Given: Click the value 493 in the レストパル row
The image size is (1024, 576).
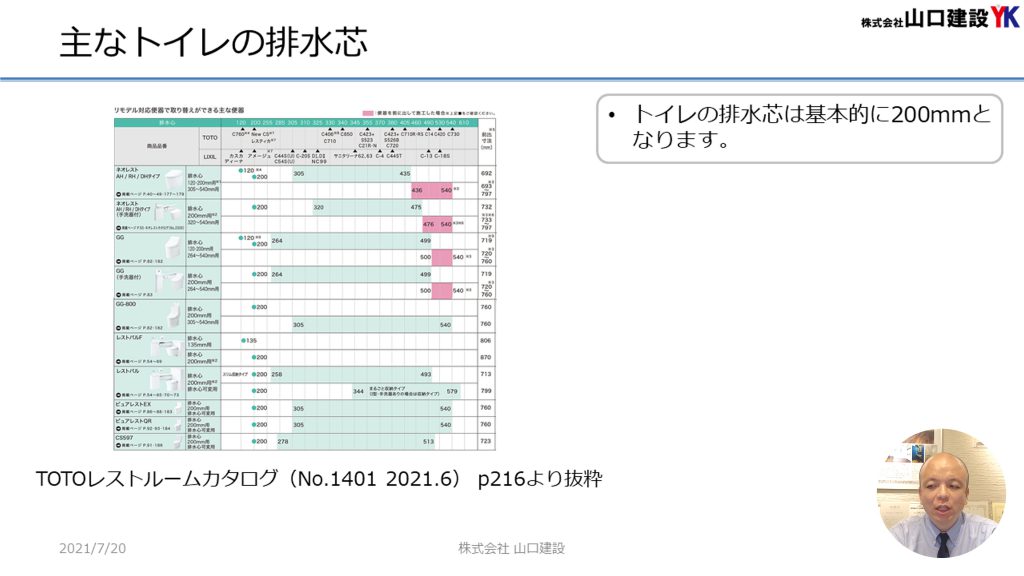Looking at the screenshot, I should [x=426, y=374].
